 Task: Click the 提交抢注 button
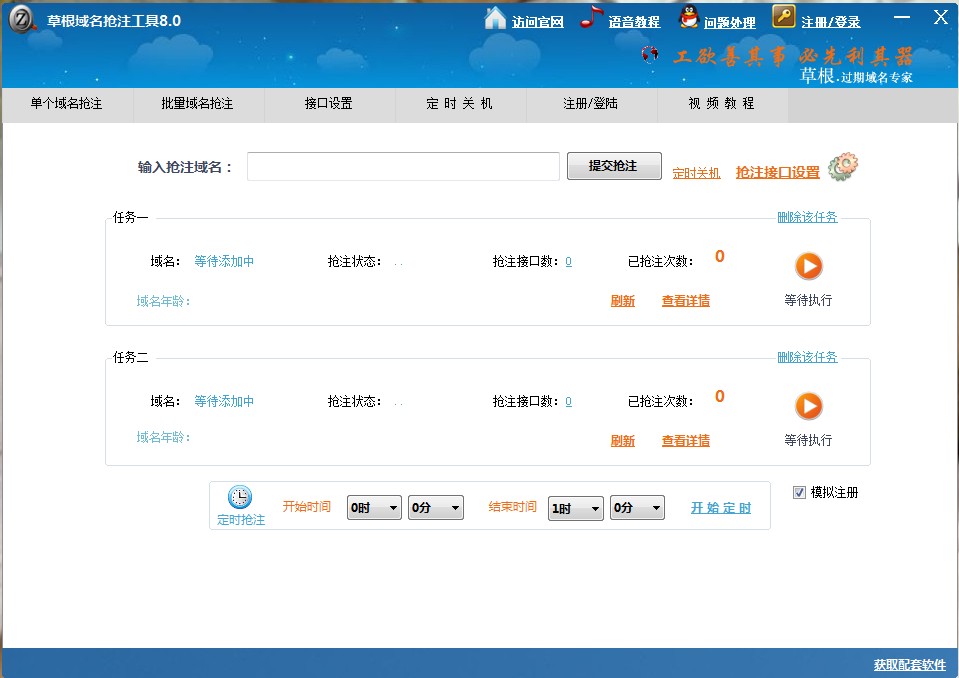click(613, 166)
